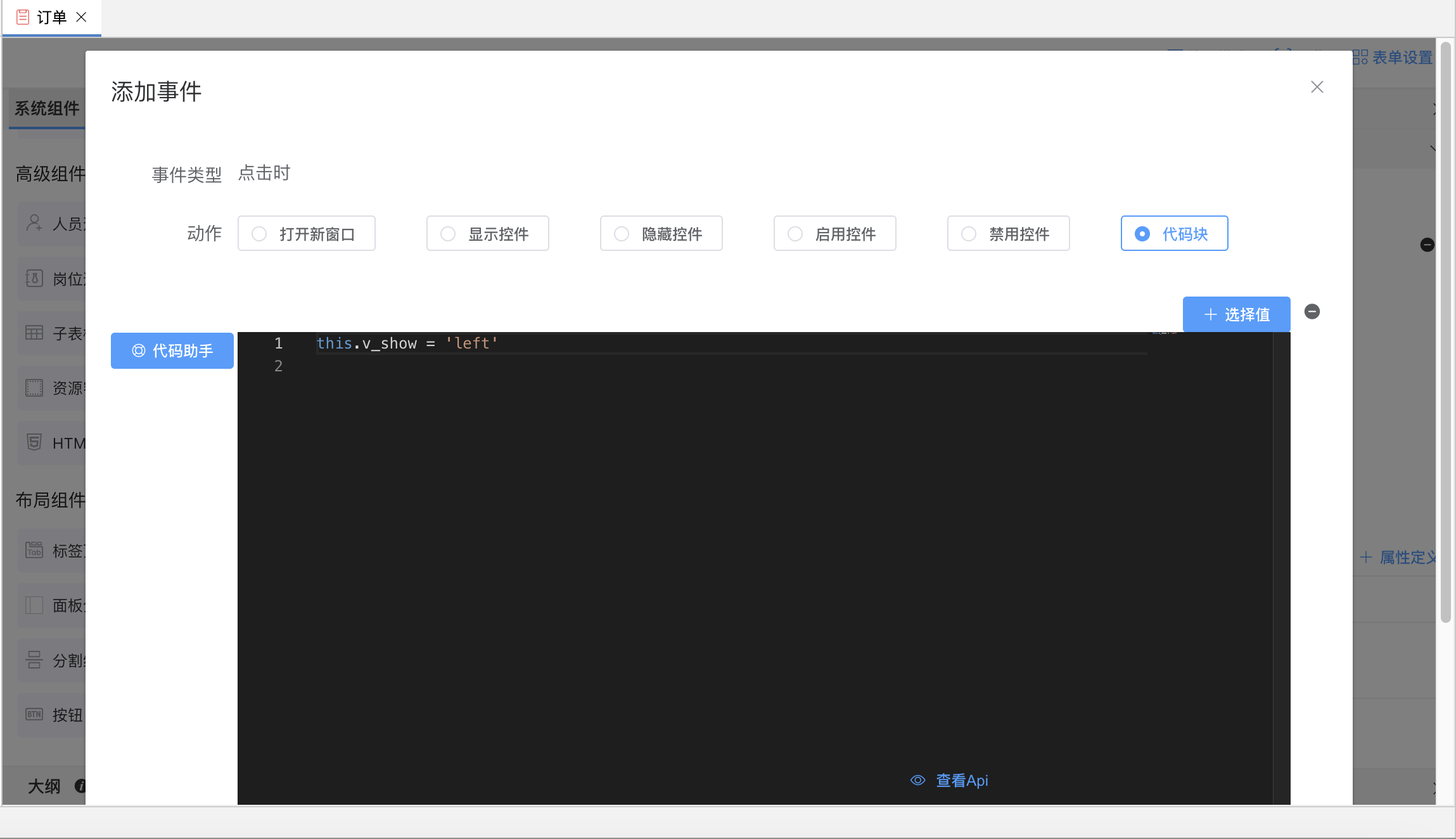
Task: Click the HTML component icon
Action: click(34, 442)
